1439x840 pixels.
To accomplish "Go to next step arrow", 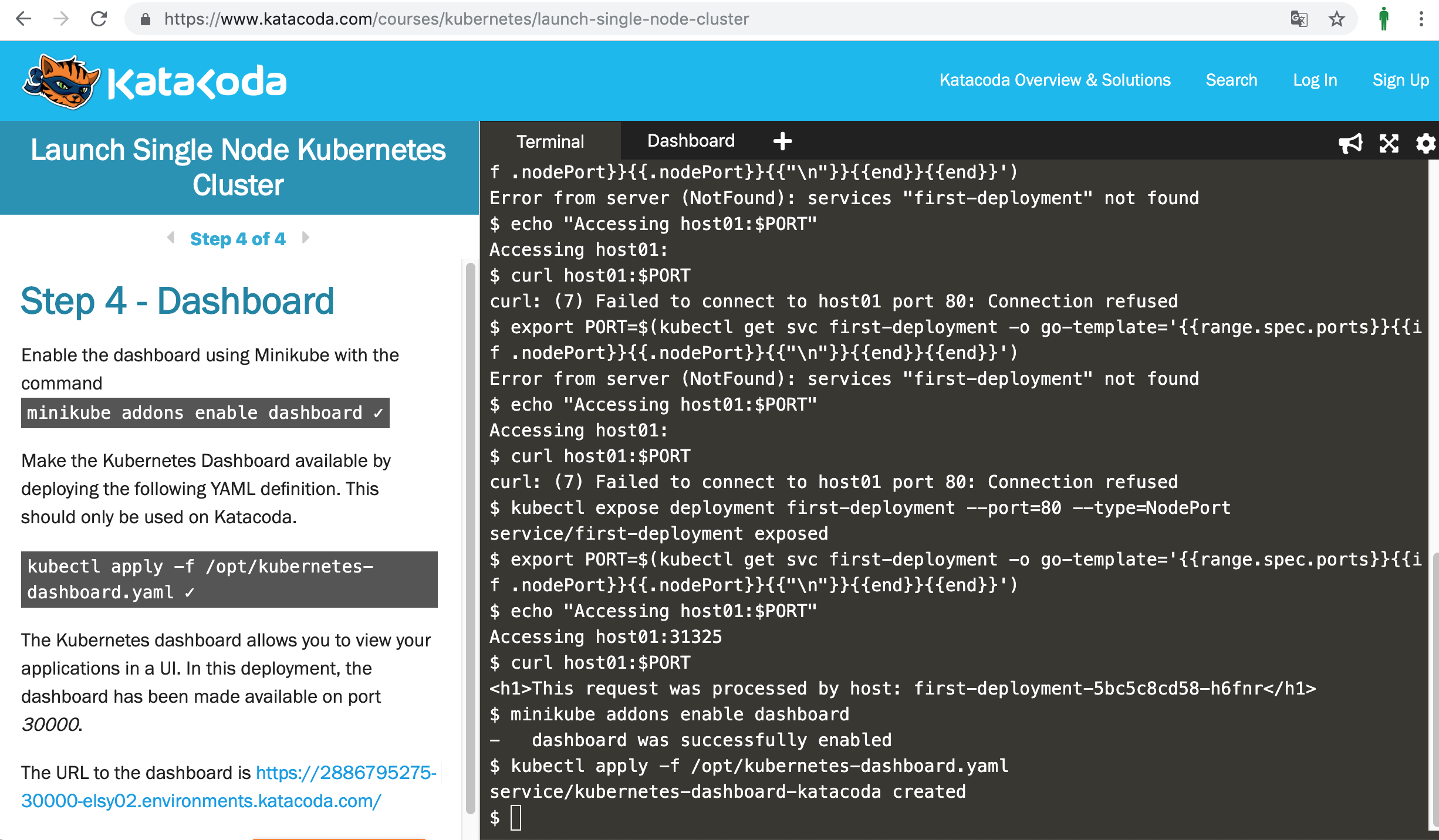I will [305, 238].
